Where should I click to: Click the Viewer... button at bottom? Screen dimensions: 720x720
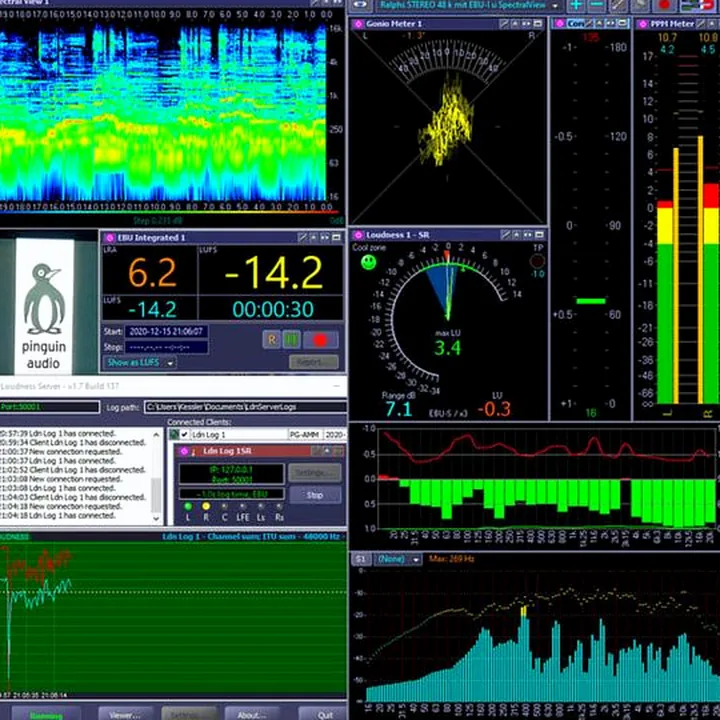125,714
